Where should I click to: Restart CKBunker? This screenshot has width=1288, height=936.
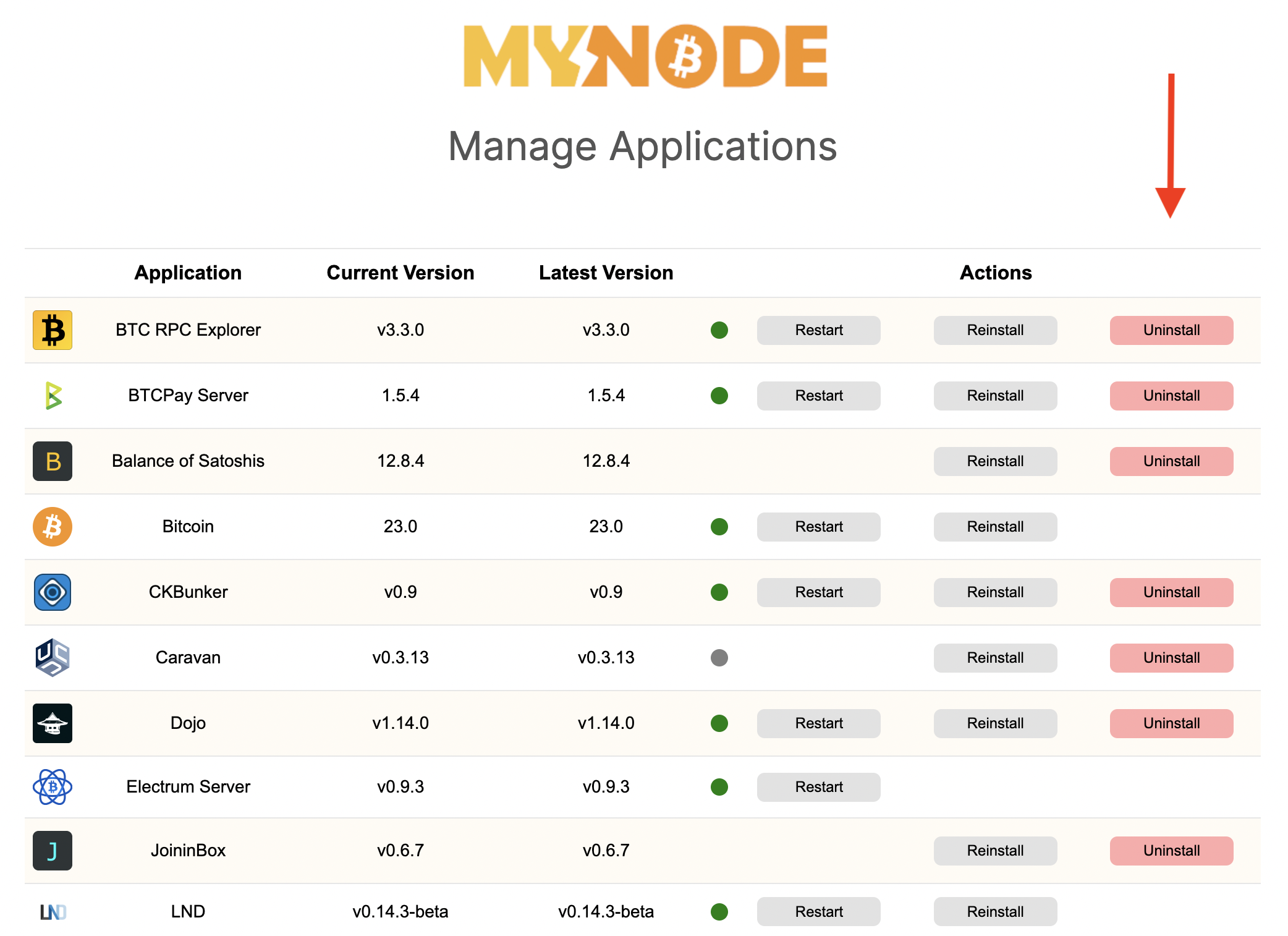(819, 592)
